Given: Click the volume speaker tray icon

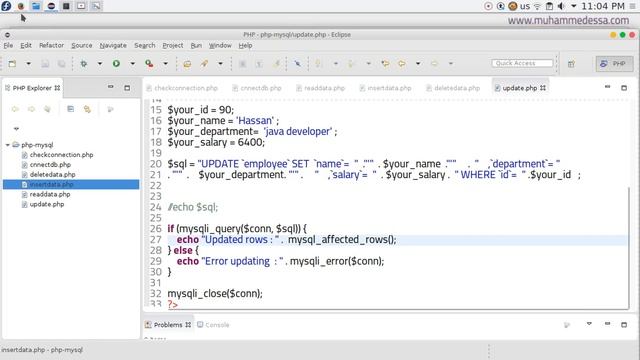Looking at the screenshot, I should tap(562, 6).
